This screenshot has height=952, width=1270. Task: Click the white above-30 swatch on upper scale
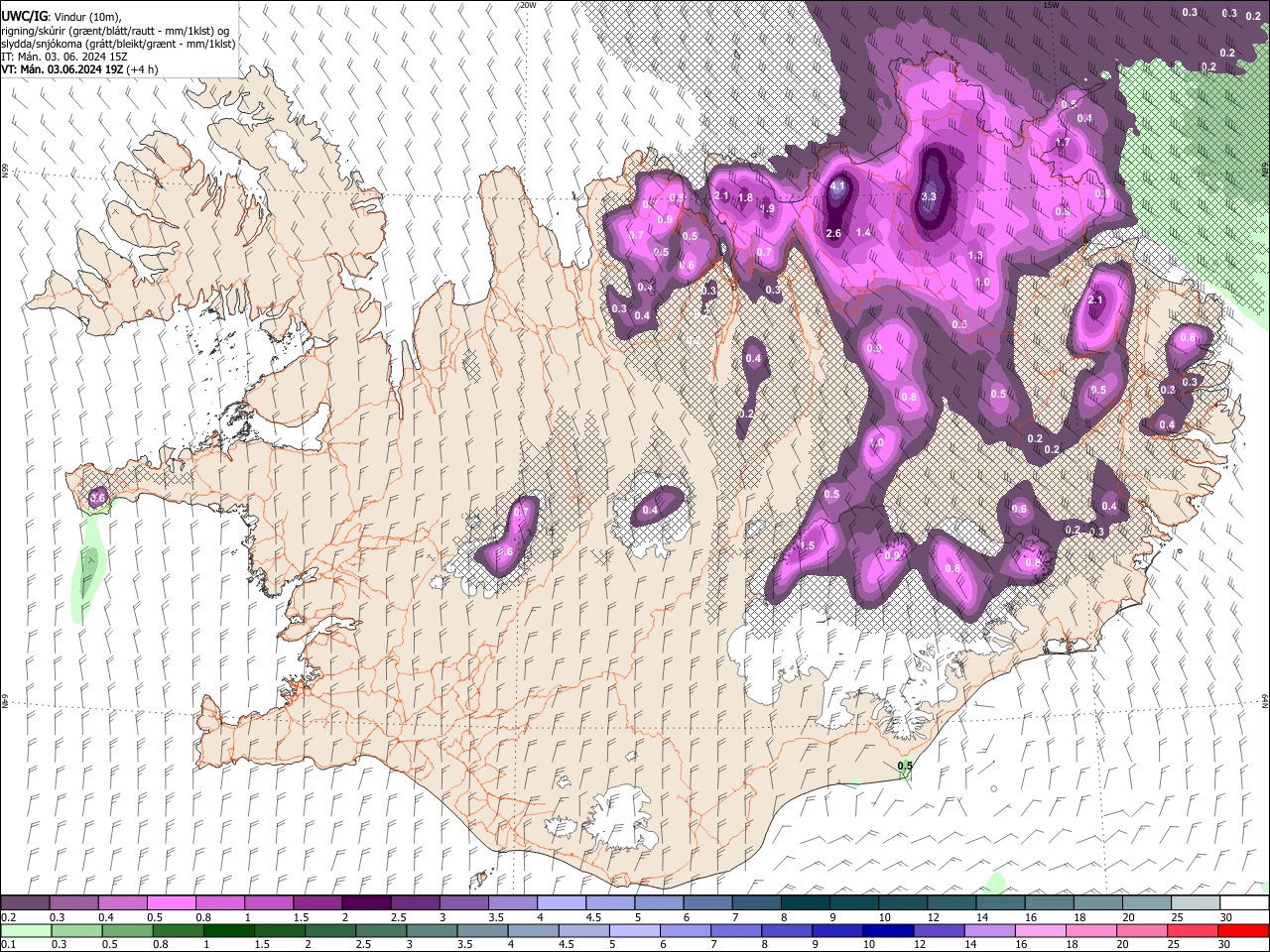[x=1244, y=903]
